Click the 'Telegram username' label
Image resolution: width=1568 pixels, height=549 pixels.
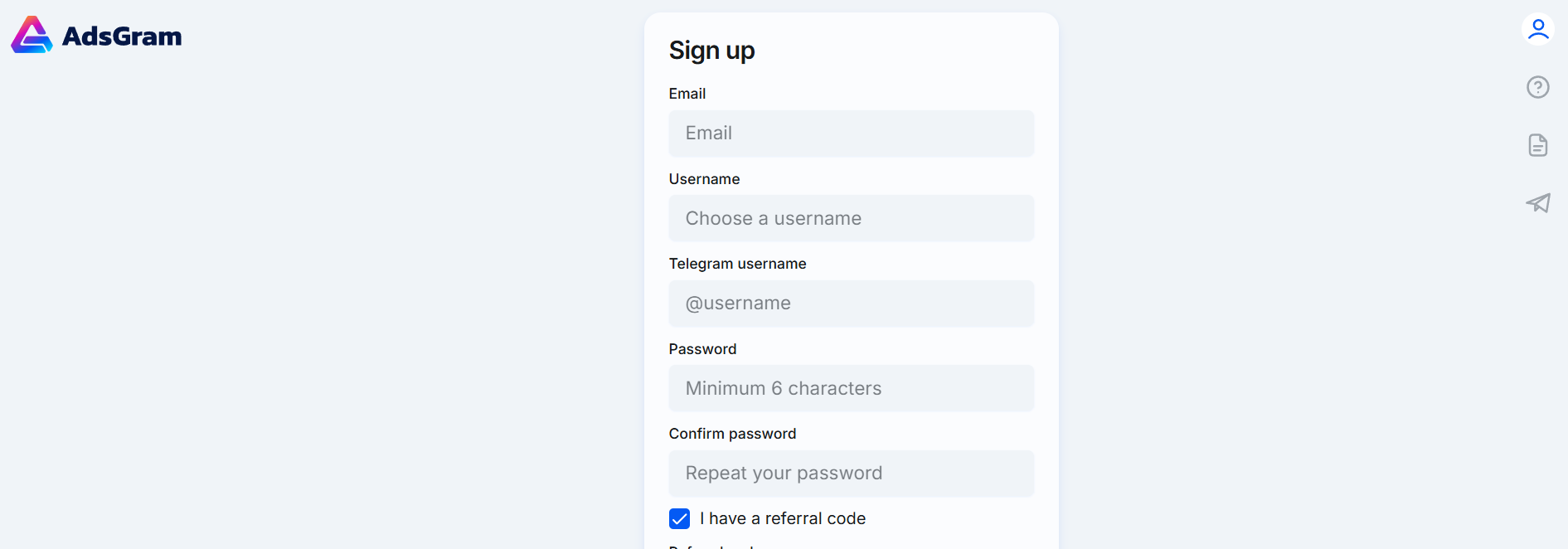737,264
